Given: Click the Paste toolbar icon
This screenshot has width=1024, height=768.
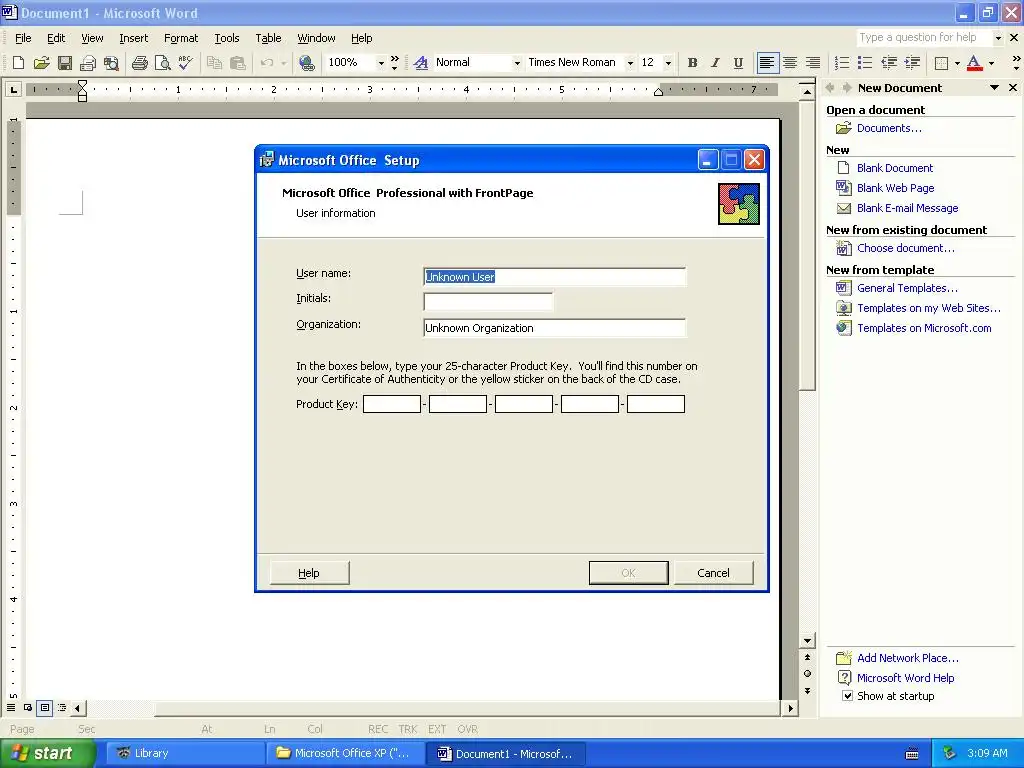Looking at the screenshot, I should [238, 63].
